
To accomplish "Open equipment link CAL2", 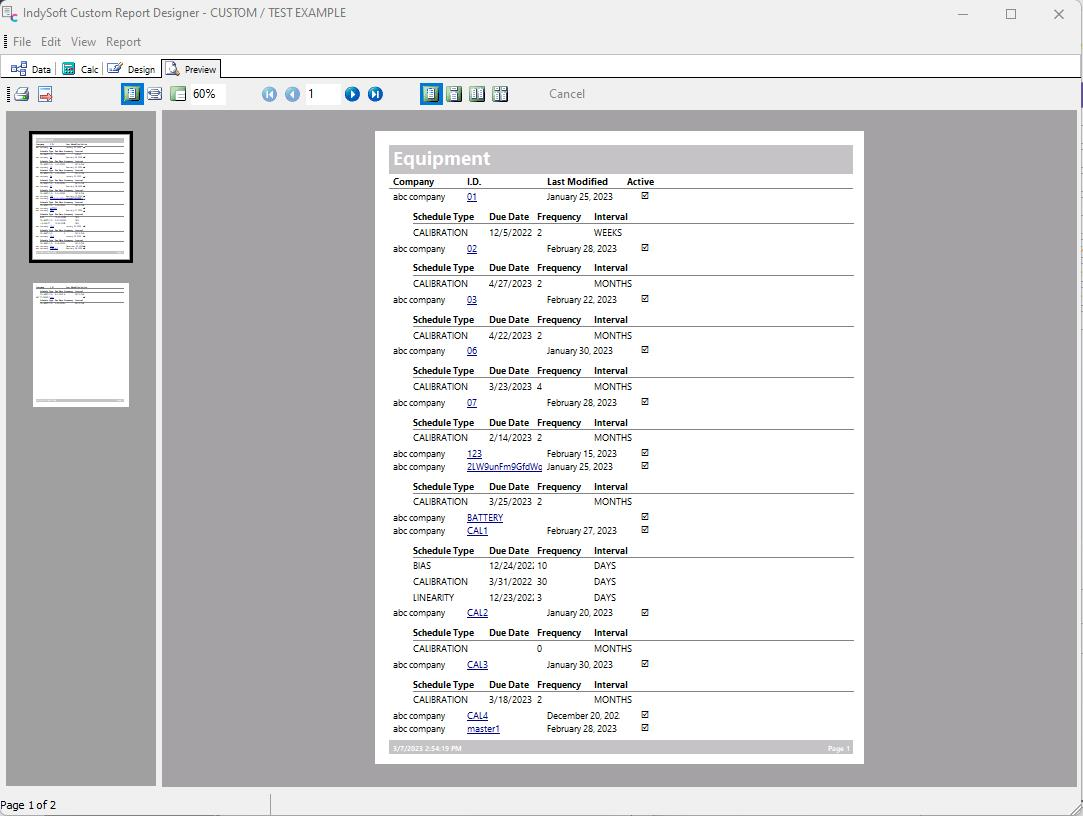I will [477, 613].
